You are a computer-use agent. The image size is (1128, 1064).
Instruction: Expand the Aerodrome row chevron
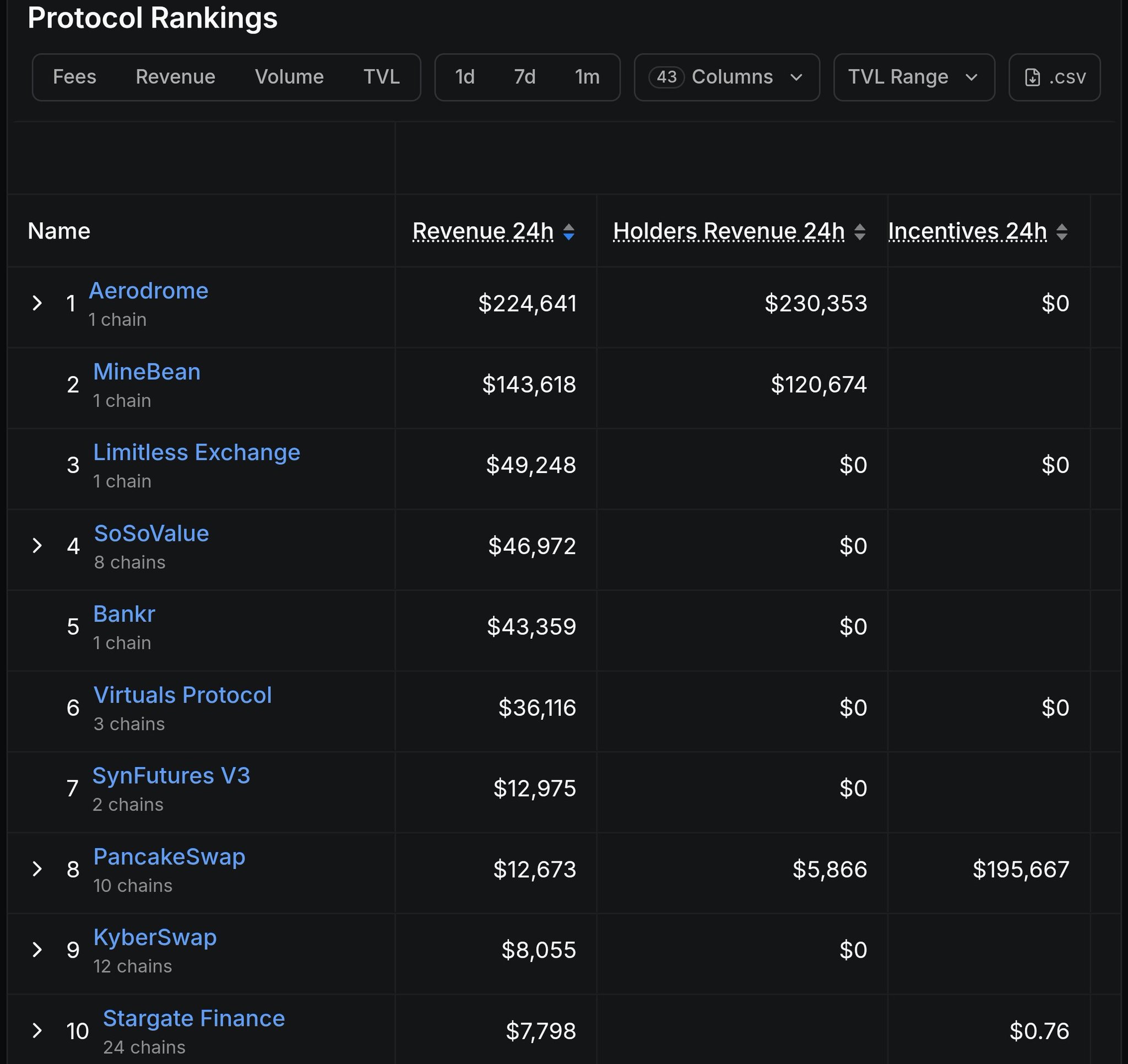pos(37,303)
